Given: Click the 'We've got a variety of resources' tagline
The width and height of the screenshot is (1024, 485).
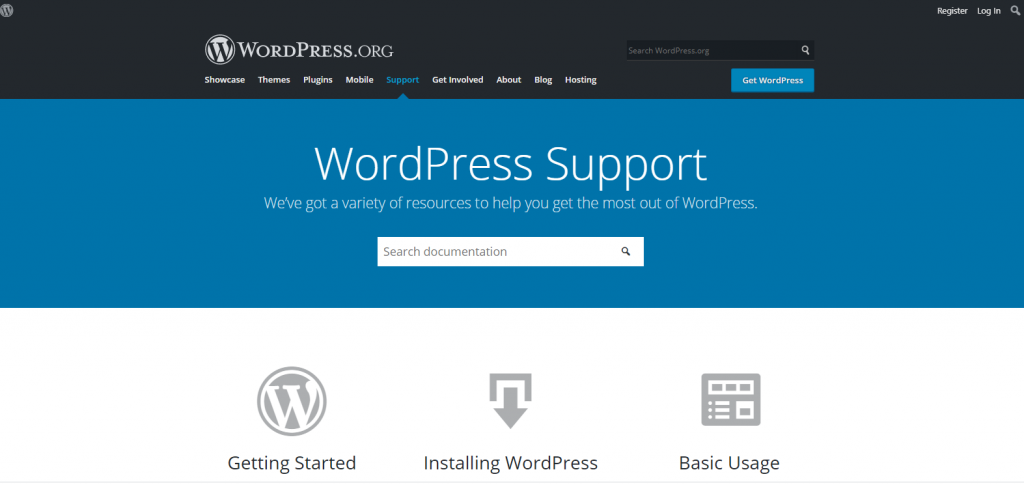Looking at the screenshot, I should coord(511,202).
